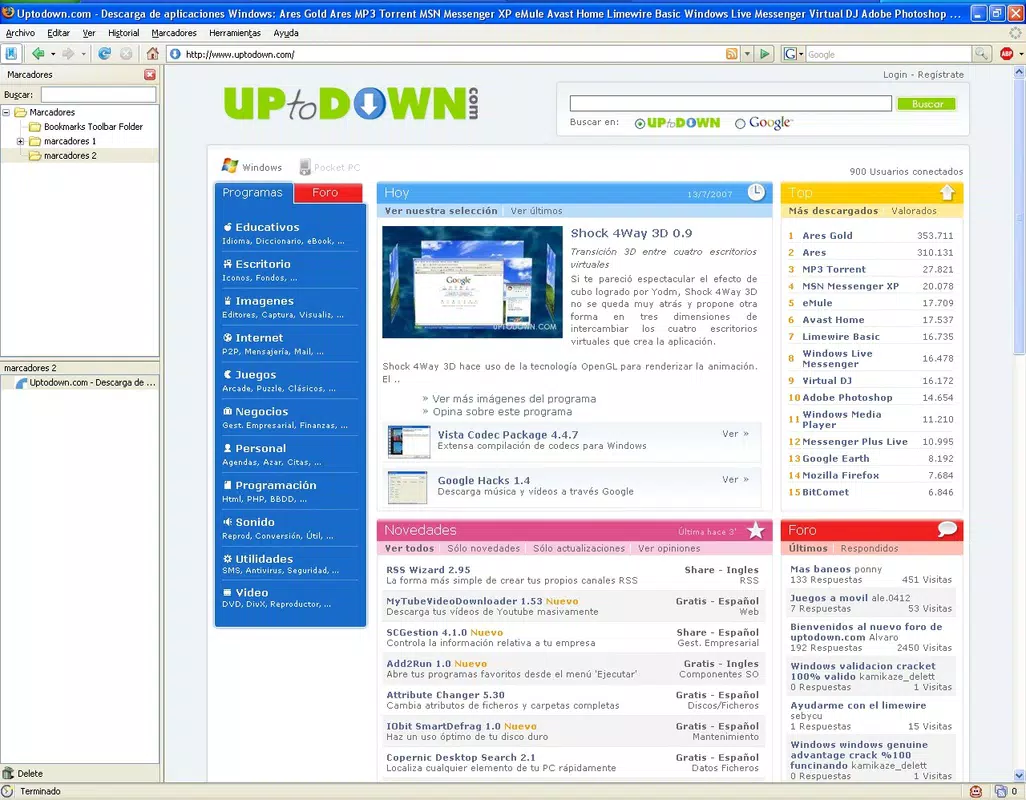Open the RSS Wizard 2.95 entry
Screen dimensions: 1026x800
pos(428,570)
